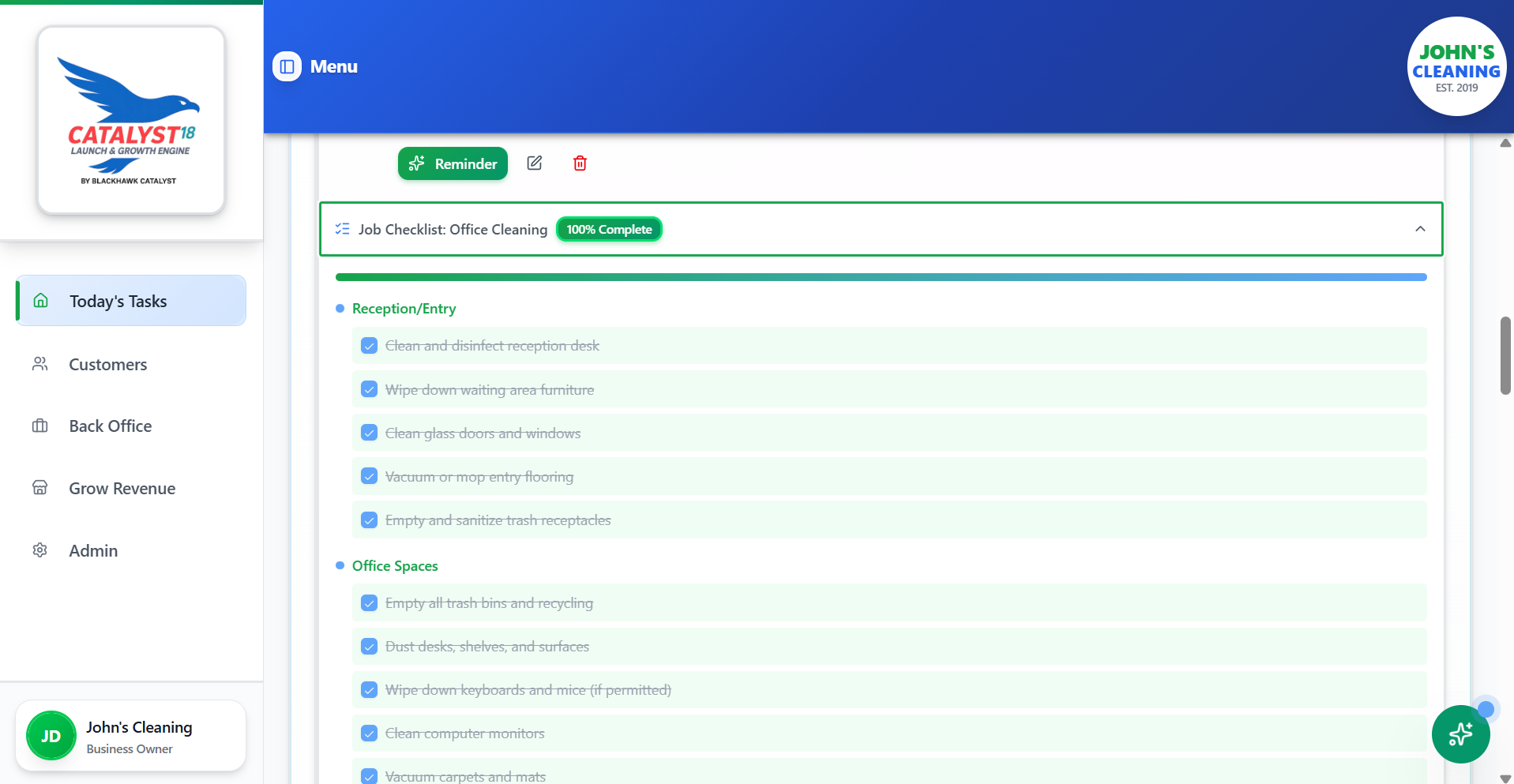Click the Grow Revenue cash register icon

(x=40, y=488)
